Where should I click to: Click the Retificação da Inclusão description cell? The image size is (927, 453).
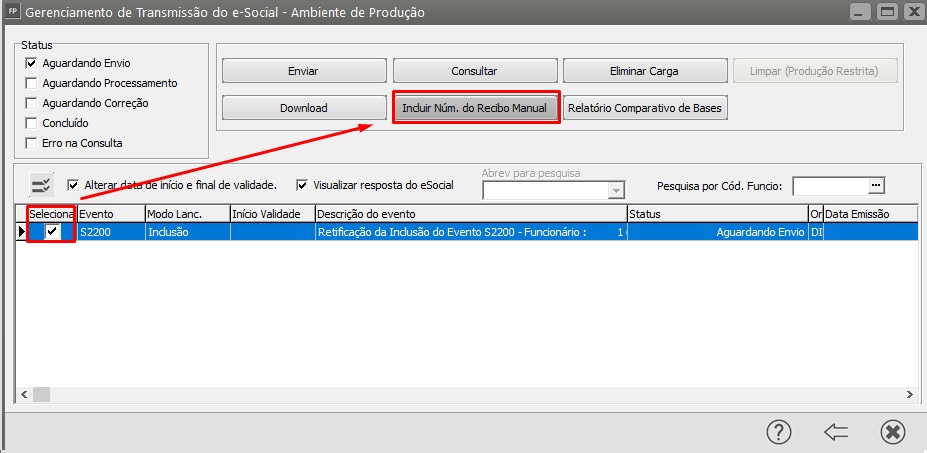(x=471, y=232)
